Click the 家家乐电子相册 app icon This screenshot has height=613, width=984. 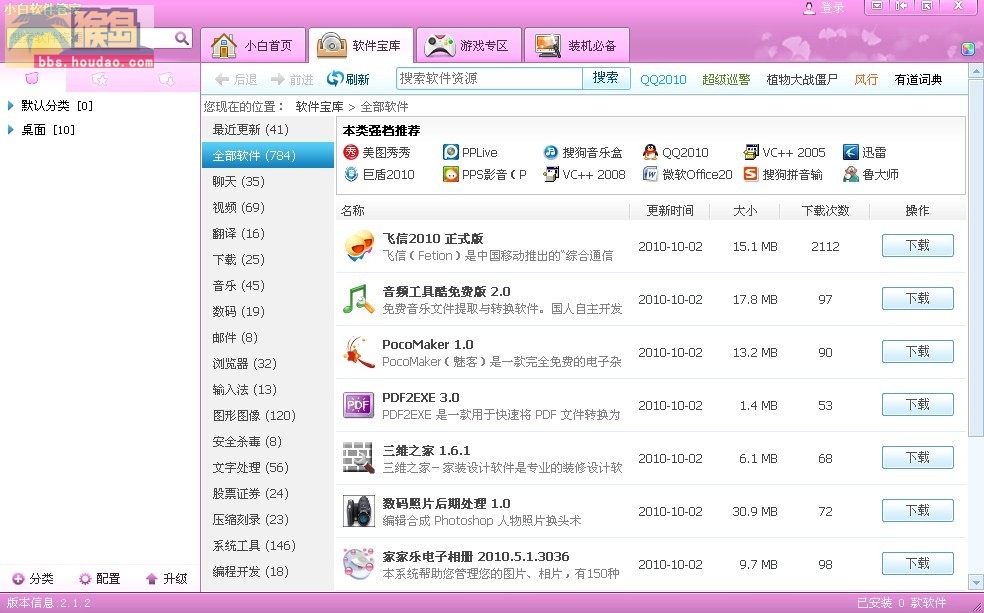pyautogui.click(x=359, y=564)
